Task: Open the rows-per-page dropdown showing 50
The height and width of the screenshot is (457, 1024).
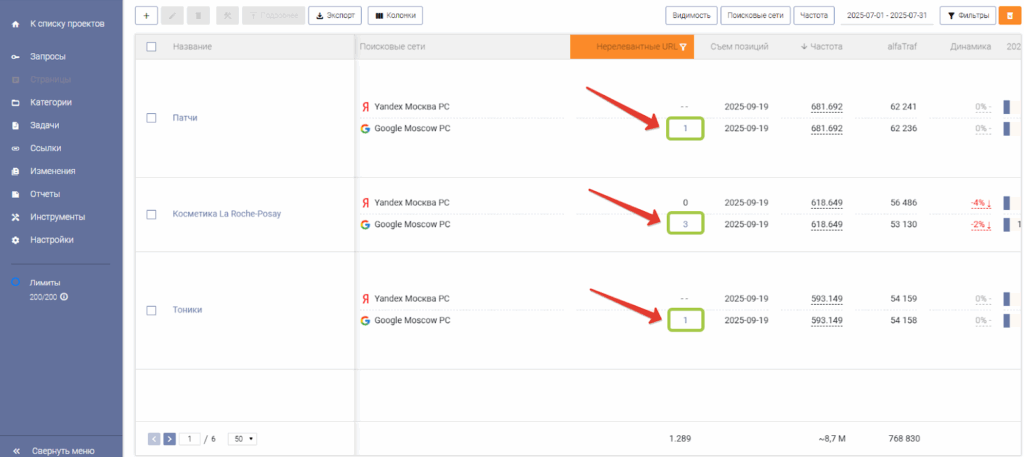Action: [242, 438]
